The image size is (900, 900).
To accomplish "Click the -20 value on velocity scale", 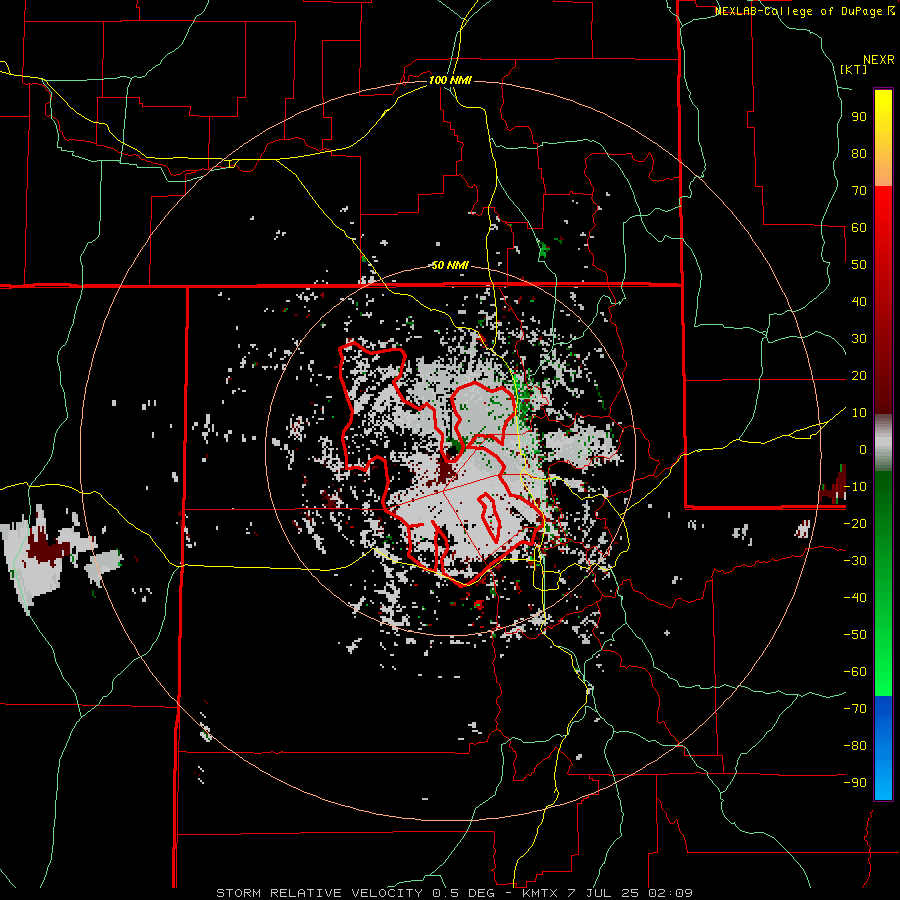I will [x=855, y=523].
